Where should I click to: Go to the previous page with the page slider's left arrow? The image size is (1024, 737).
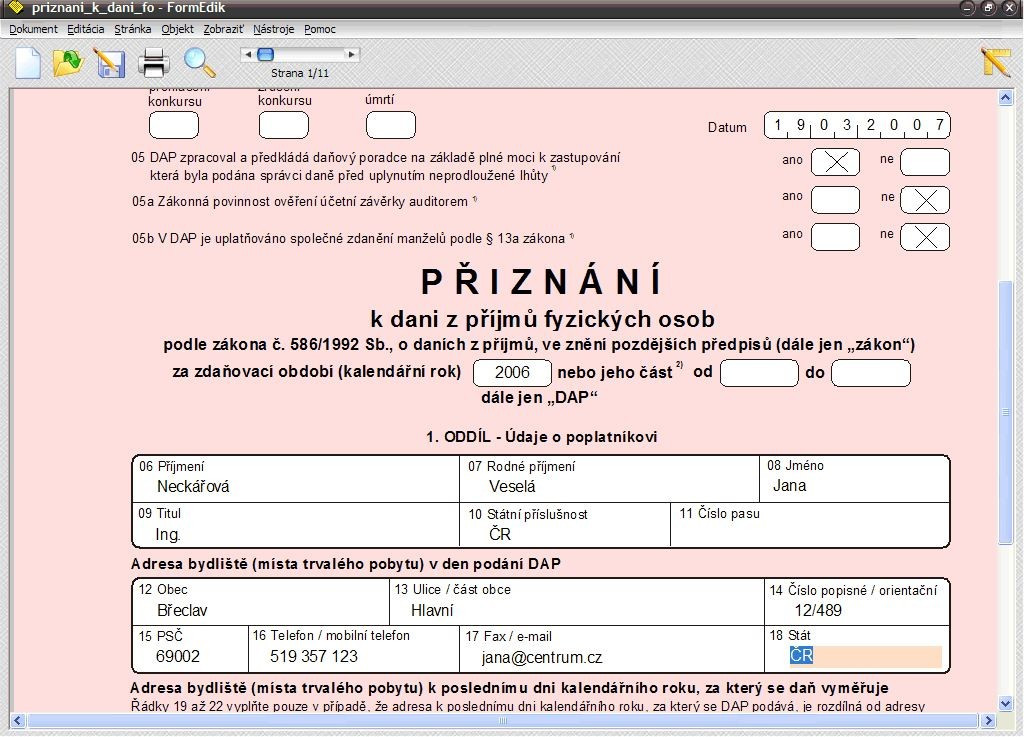(x=248, y=55)
